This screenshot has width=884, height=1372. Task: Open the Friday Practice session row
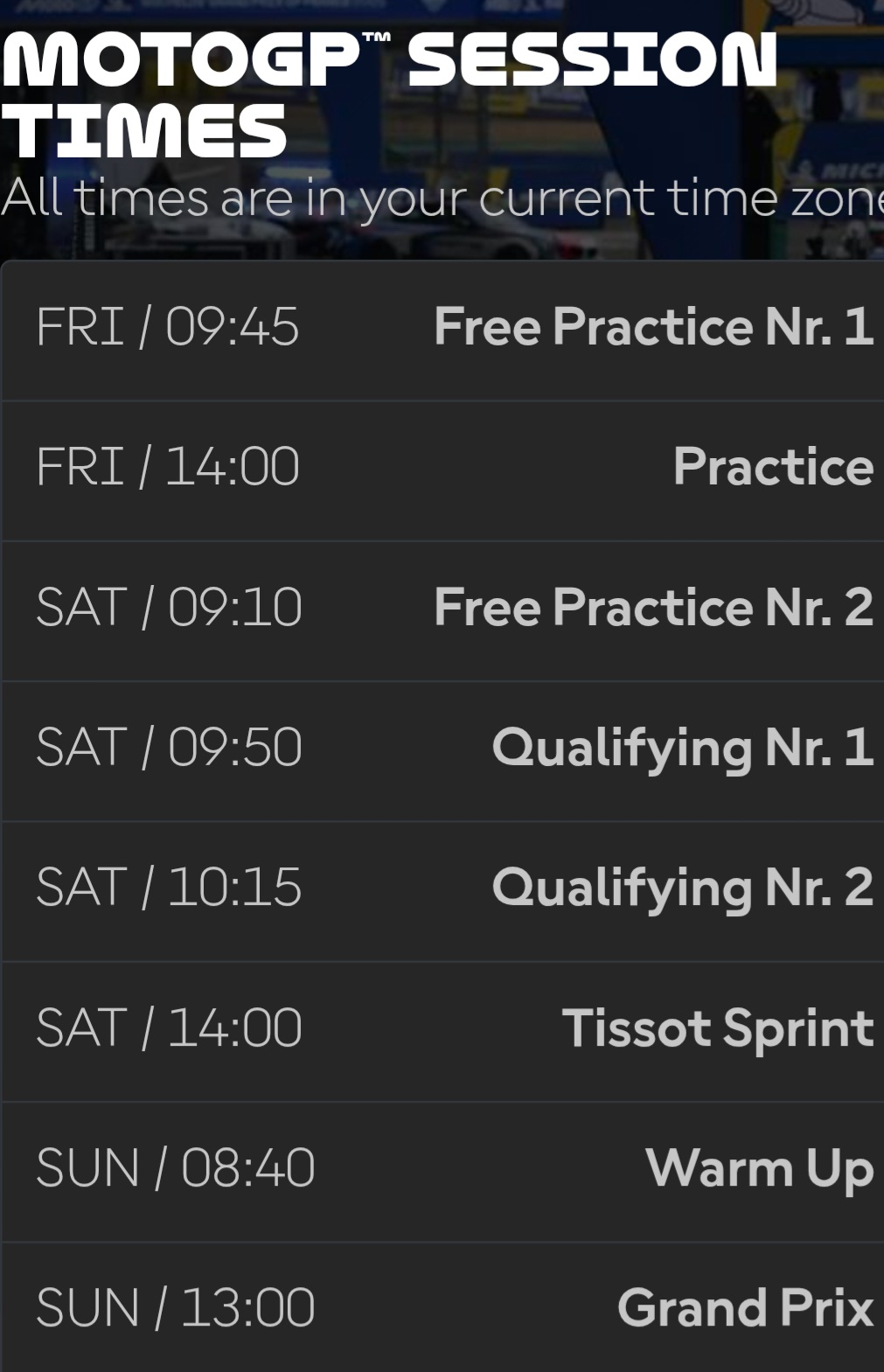point(442,471)
